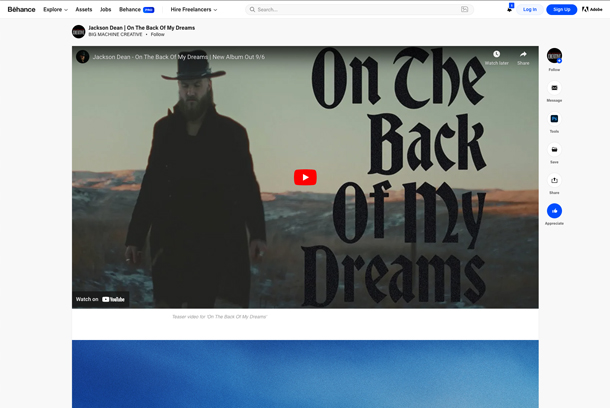
Task: Click Follow link beside creator name
Action: 158,34
